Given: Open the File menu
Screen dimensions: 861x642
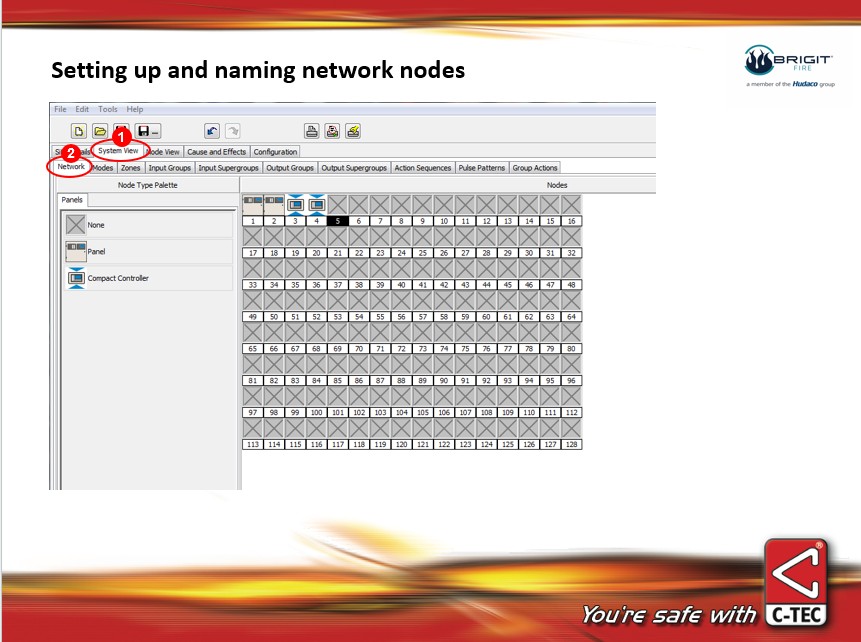Looking at the screenshot, I should (x=60, y=109).
